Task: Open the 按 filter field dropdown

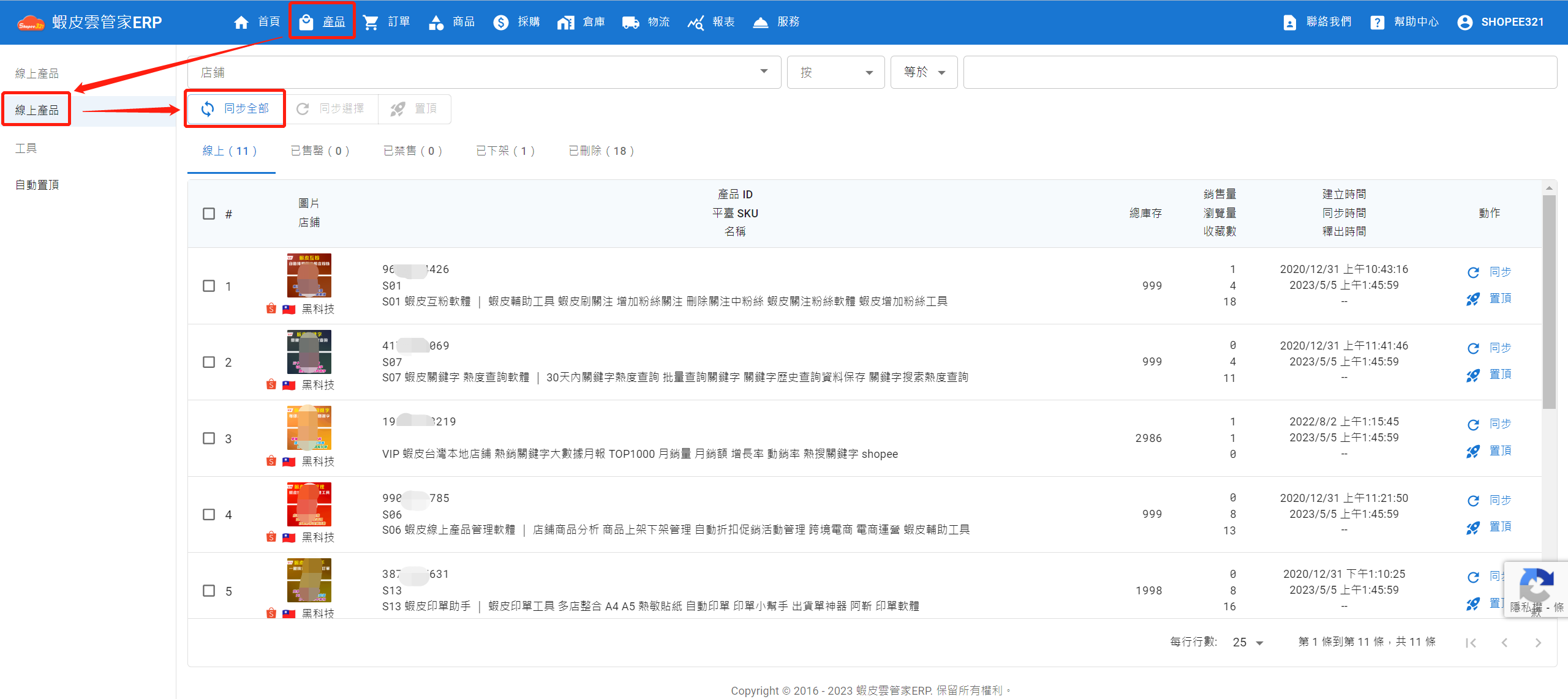Action: pyautogui.click(x=835, y=72)
